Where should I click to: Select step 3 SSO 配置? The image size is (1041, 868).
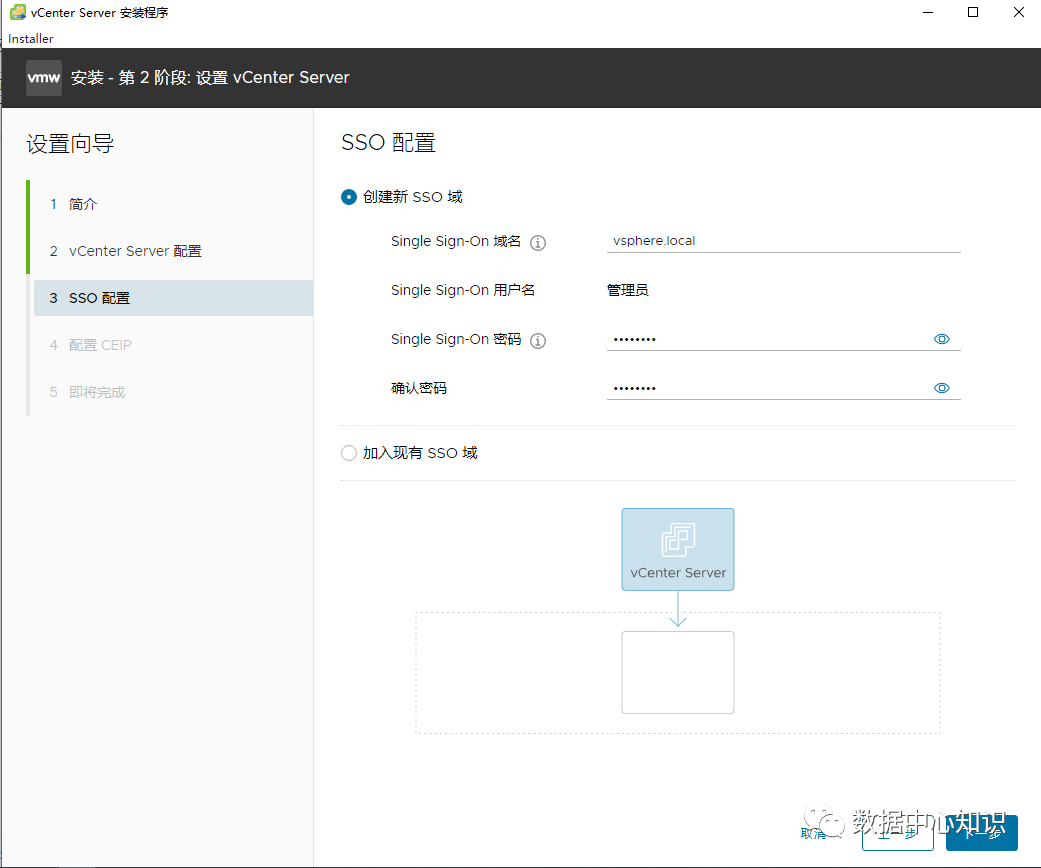click(173, 298)
